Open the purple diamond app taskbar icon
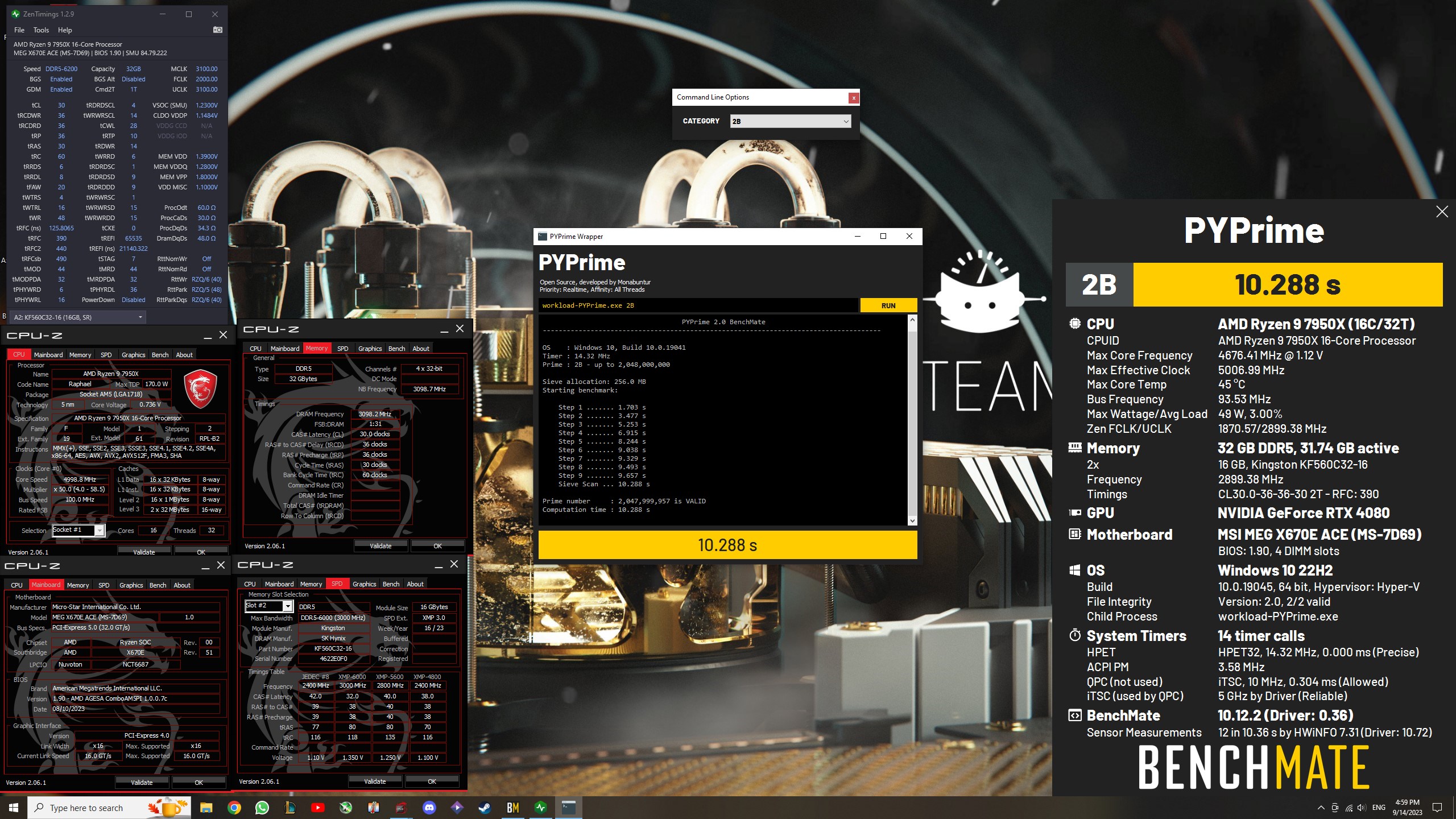The height and width of the screenshot is (819, 1456). point(457,807)
